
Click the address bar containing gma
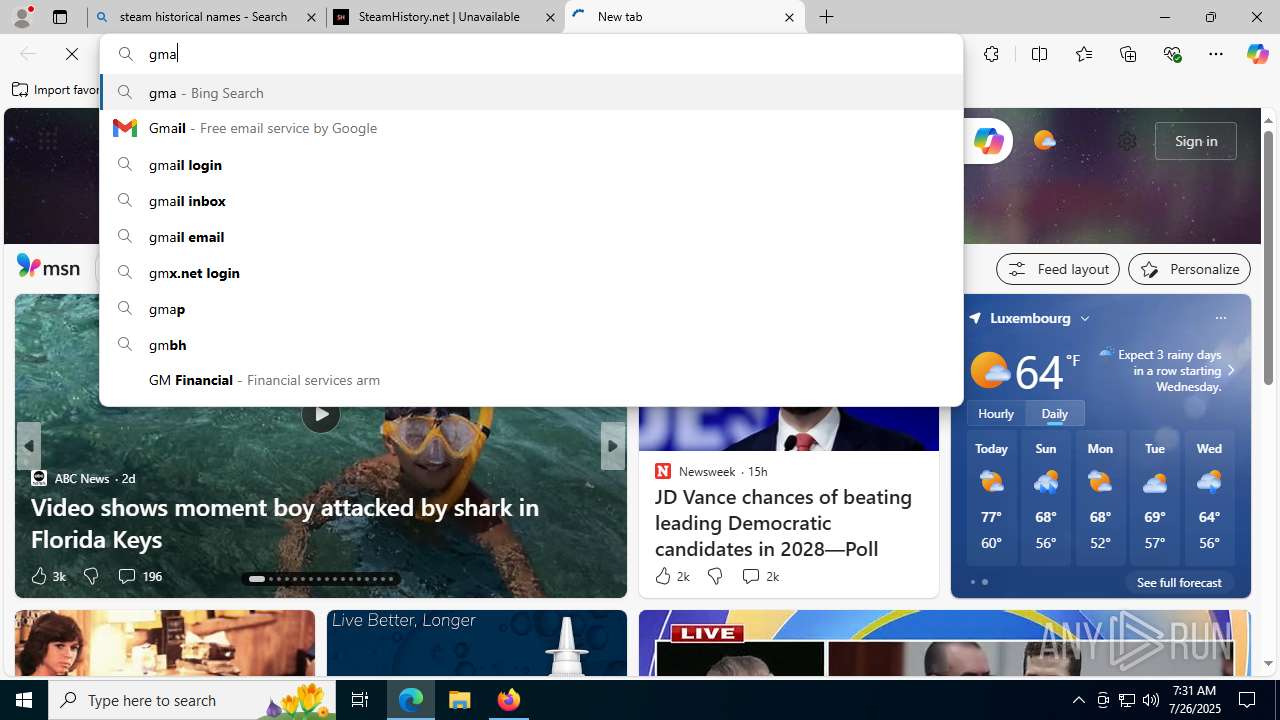[x=531, y=54]
